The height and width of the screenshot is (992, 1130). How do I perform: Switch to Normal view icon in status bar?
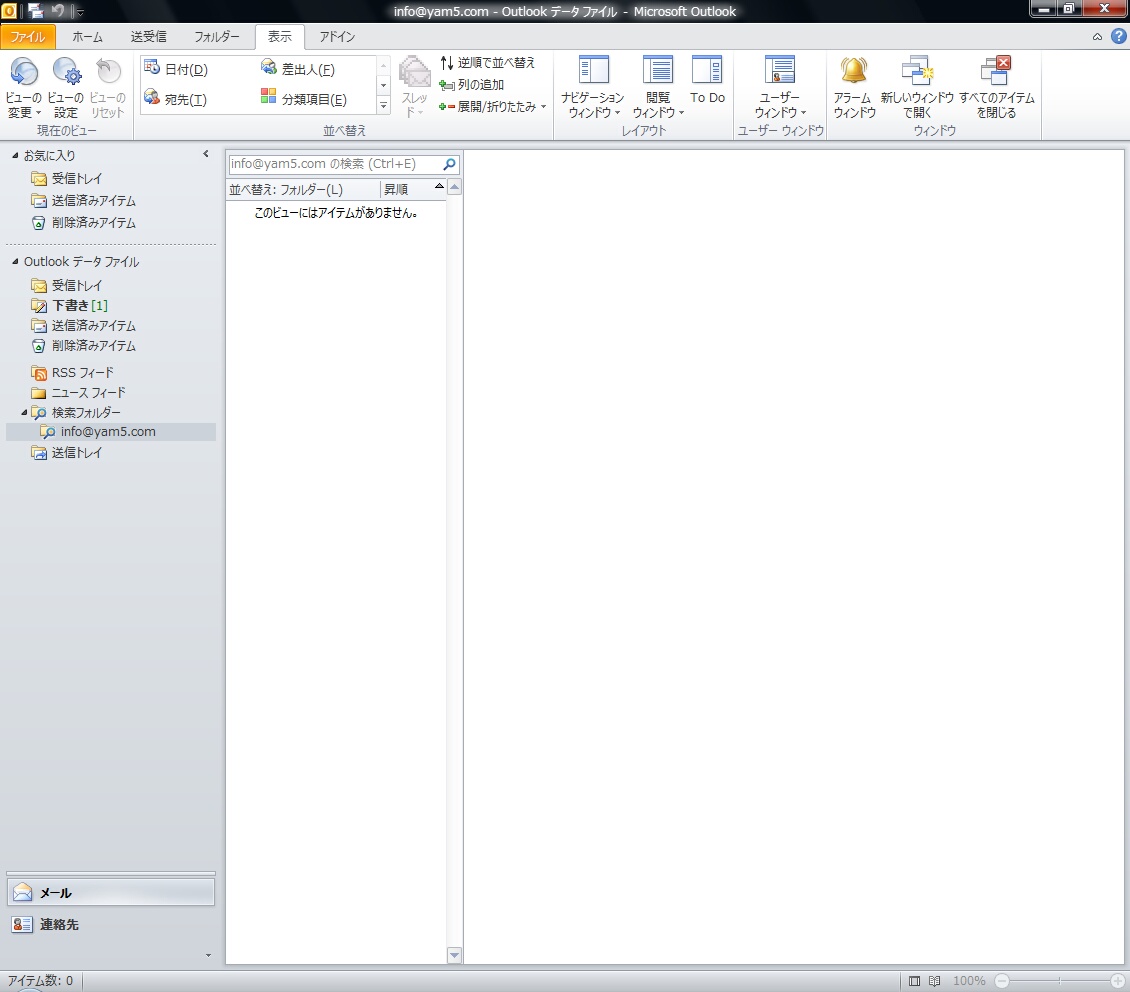click(x=914, y=980)
